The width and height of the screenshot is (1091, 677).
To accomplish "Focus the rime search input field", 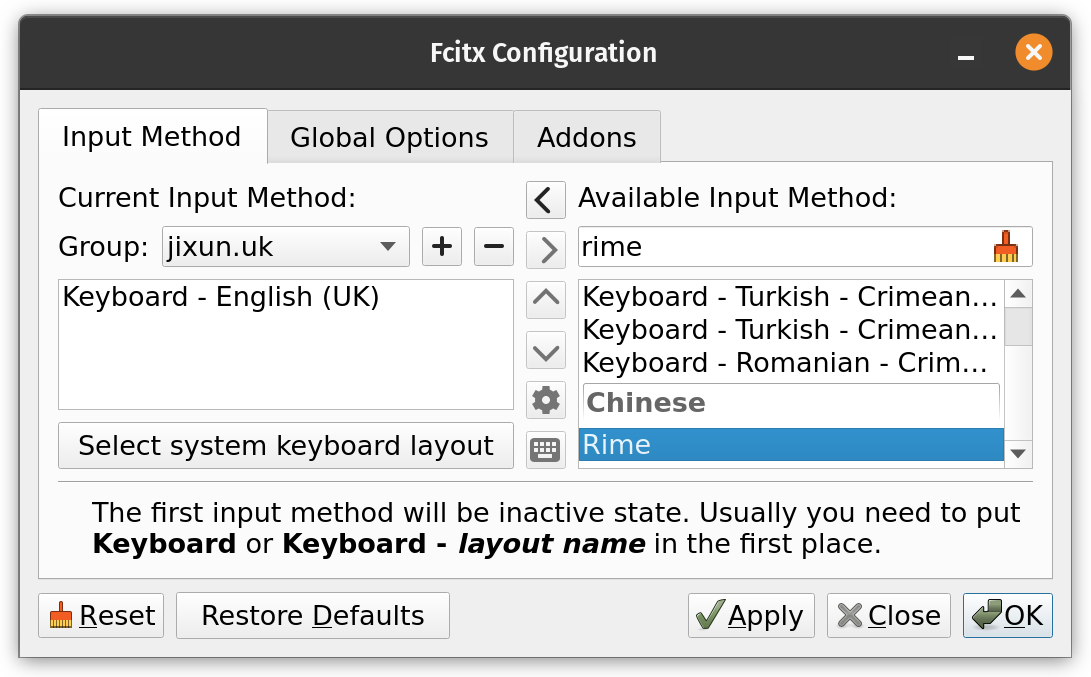I will click(780, 247).
